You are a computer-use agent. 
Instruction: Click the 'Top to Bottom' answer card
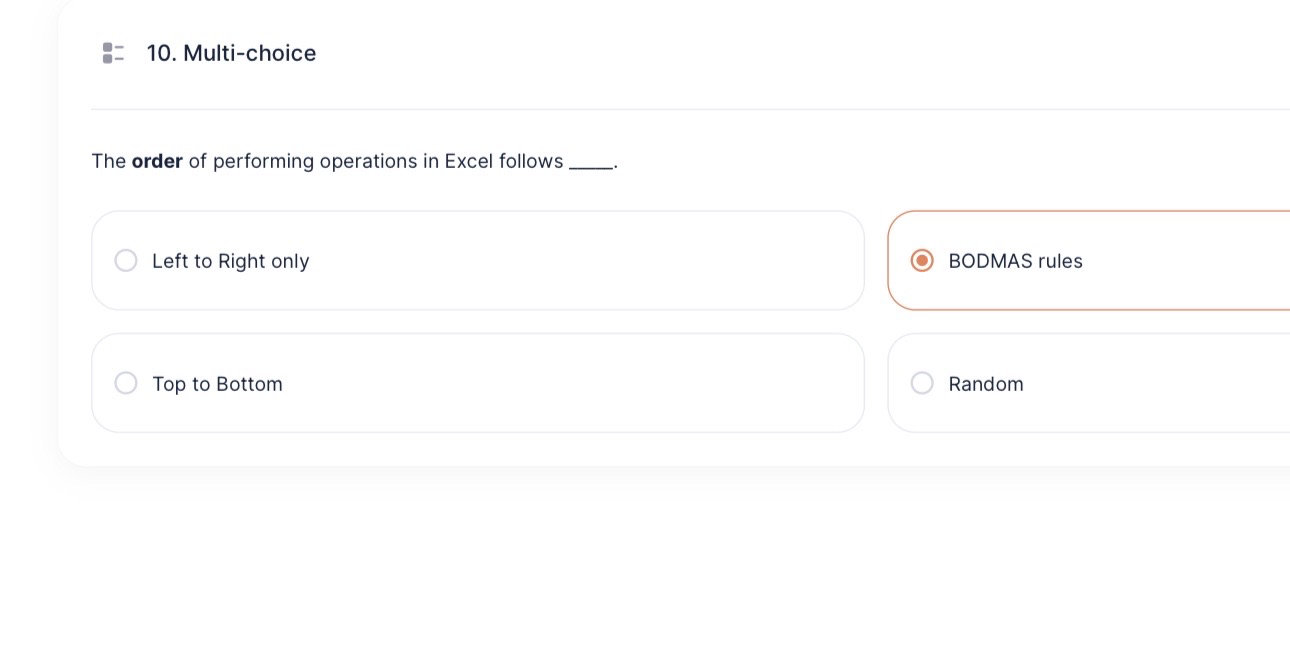[x=477, y=383]
